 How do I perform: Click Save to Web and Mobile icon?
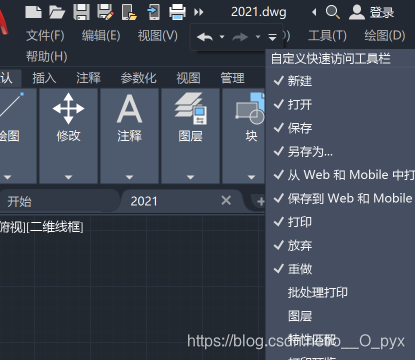point(153,12)
